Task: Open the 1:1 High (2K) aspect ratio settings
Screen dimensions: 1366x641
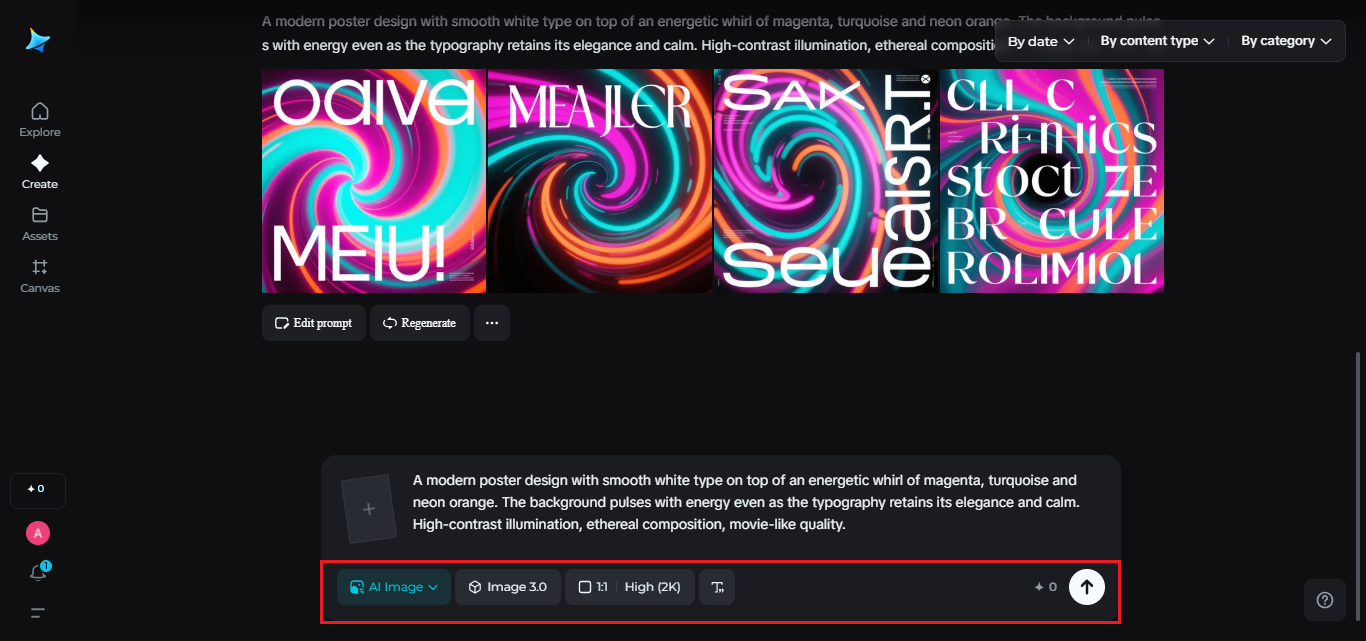Action: click(x=630, y=587)
